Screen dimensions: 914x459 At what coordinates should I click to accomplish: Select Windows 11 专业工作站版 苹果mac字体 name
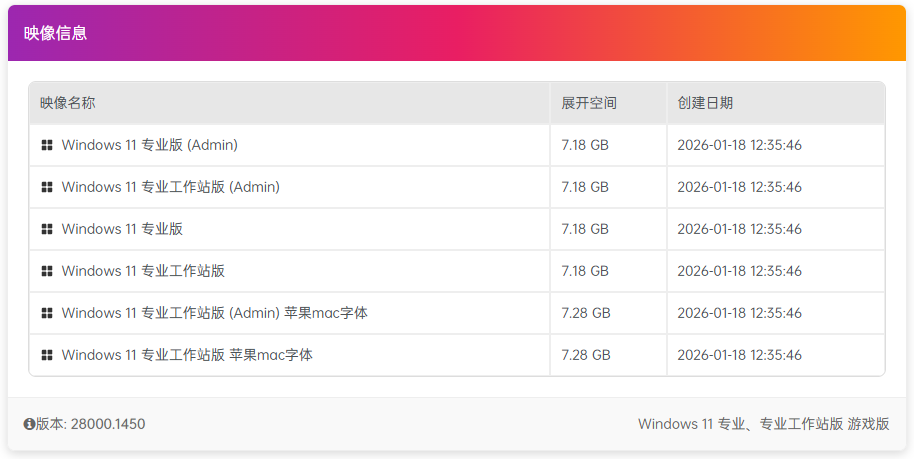click(187, 355)
